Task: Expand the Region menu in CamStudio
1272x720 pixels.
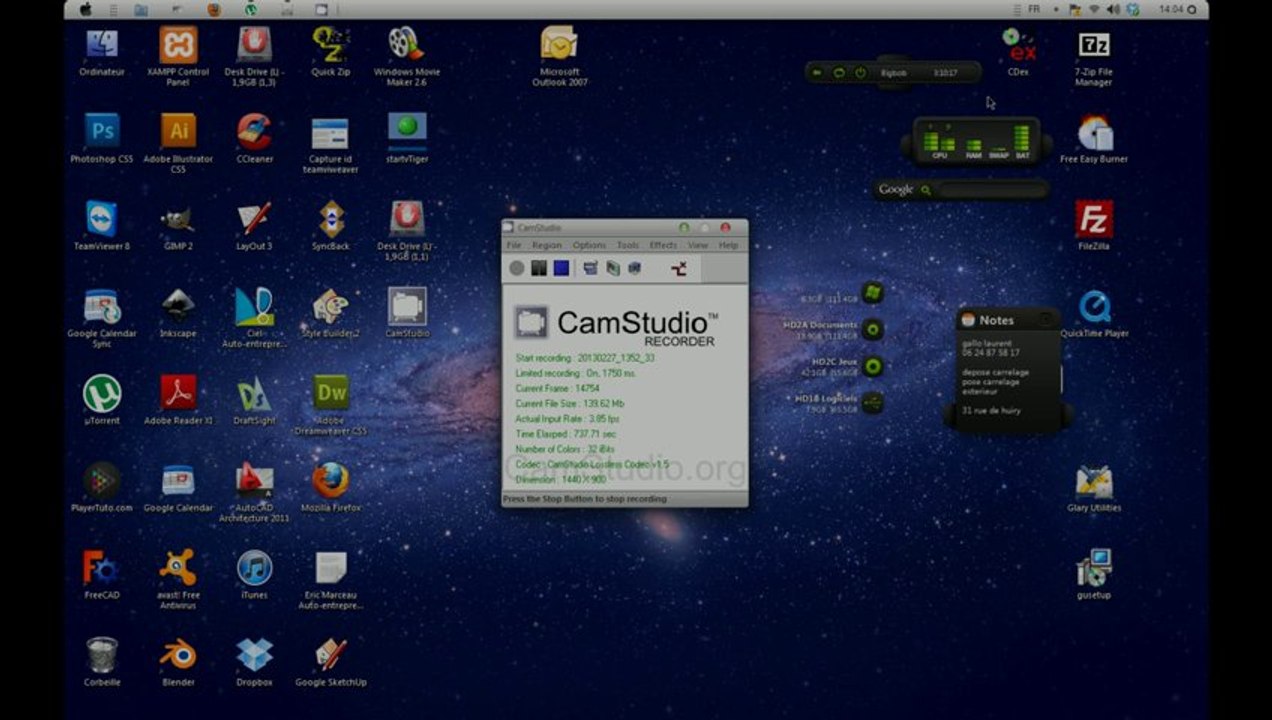Action: [x=547, y=245]
